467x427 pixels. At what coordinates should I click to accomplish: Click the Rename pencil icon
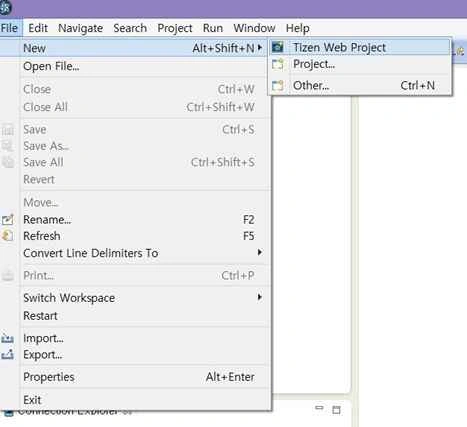[x=8, y=219]
